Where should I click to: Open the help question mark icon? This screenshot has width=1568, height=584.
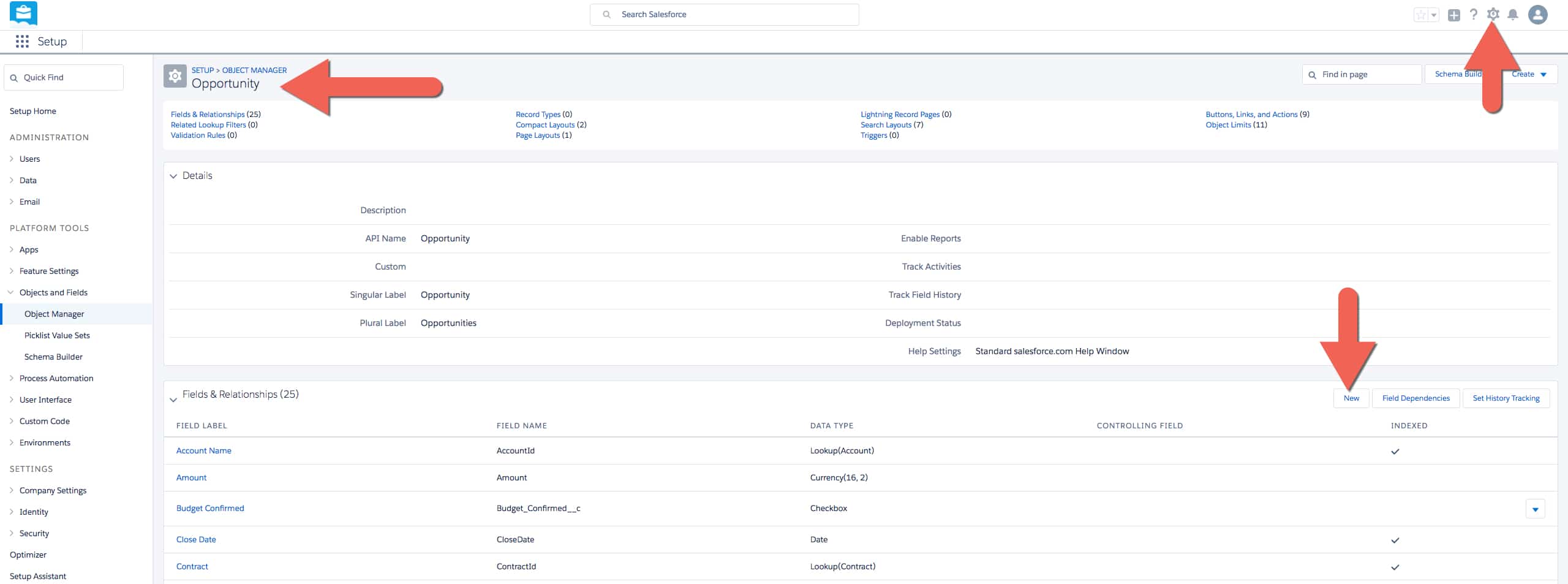click(1473, 15)
